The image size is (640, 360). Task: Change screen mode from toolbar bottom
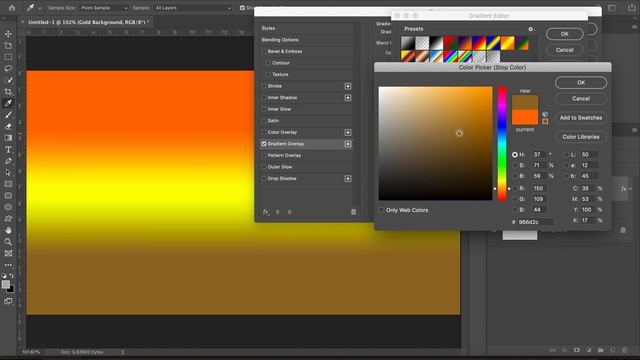tap(8, 301)
